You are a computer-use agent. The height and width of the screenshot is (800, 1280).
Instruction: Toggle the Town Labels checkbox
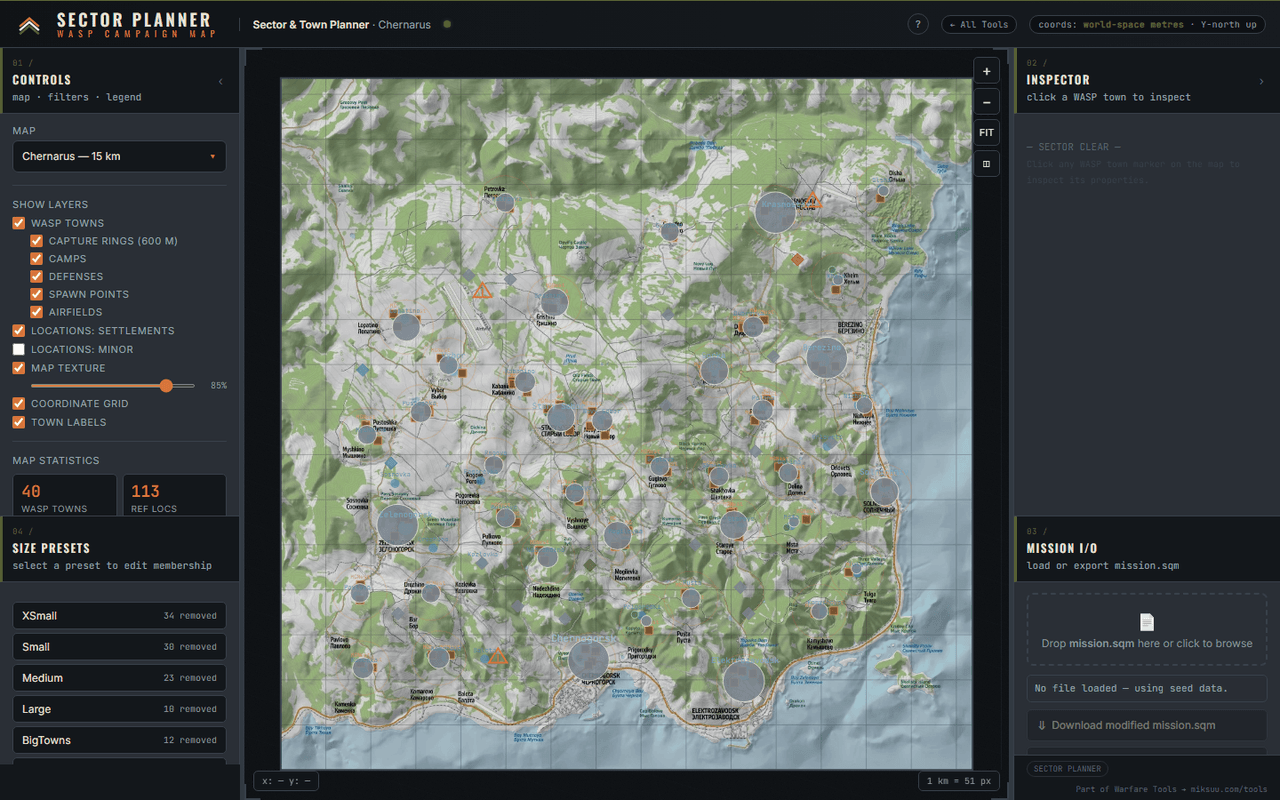18,422
